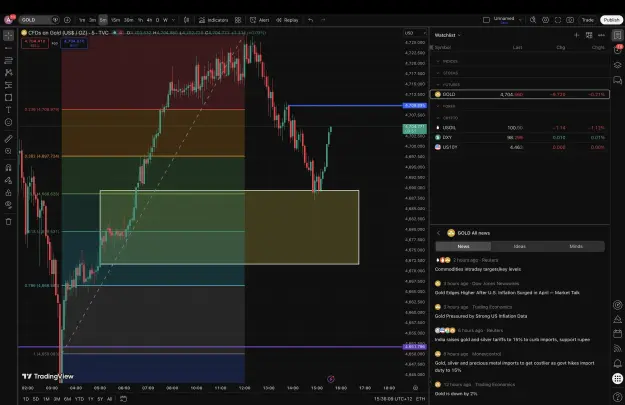The image size is (625, 405).
Task: Select the US10Y watchlist row
Action: 520,147
